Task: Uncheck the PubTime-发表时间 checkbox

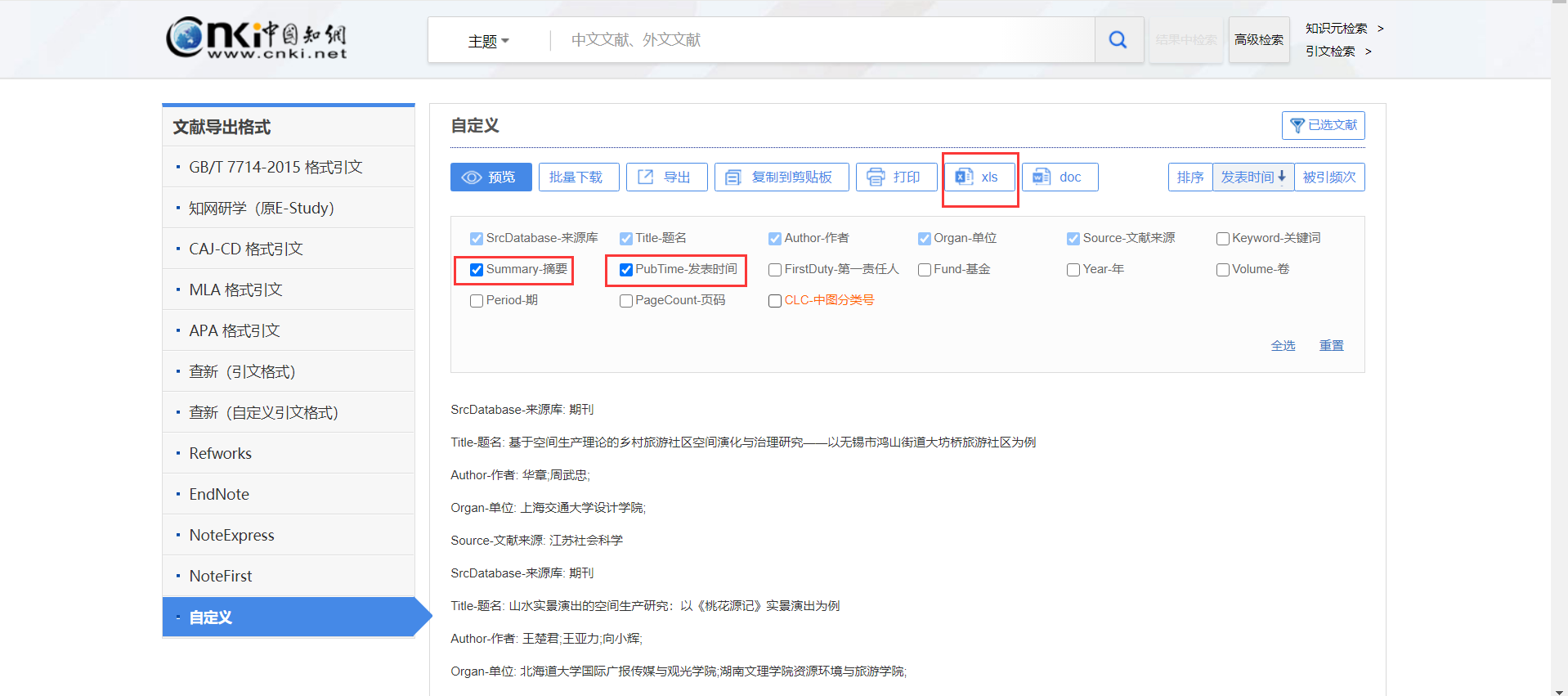Action: tap(626, 270)
